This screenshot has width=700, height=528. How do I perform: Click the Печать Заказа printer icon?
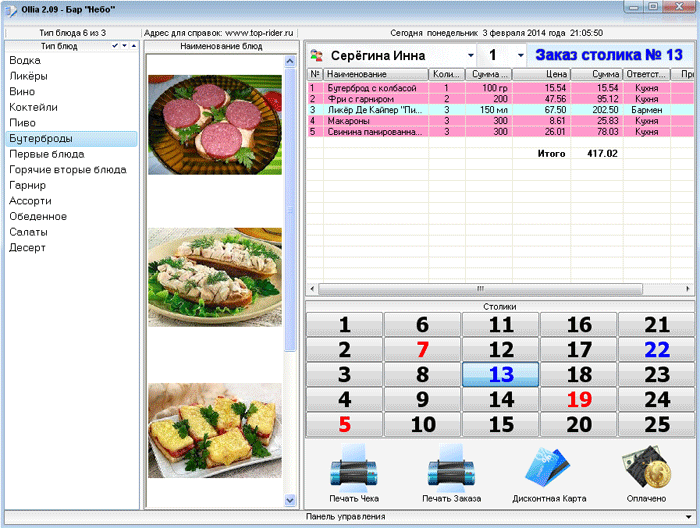click(451, 467)
